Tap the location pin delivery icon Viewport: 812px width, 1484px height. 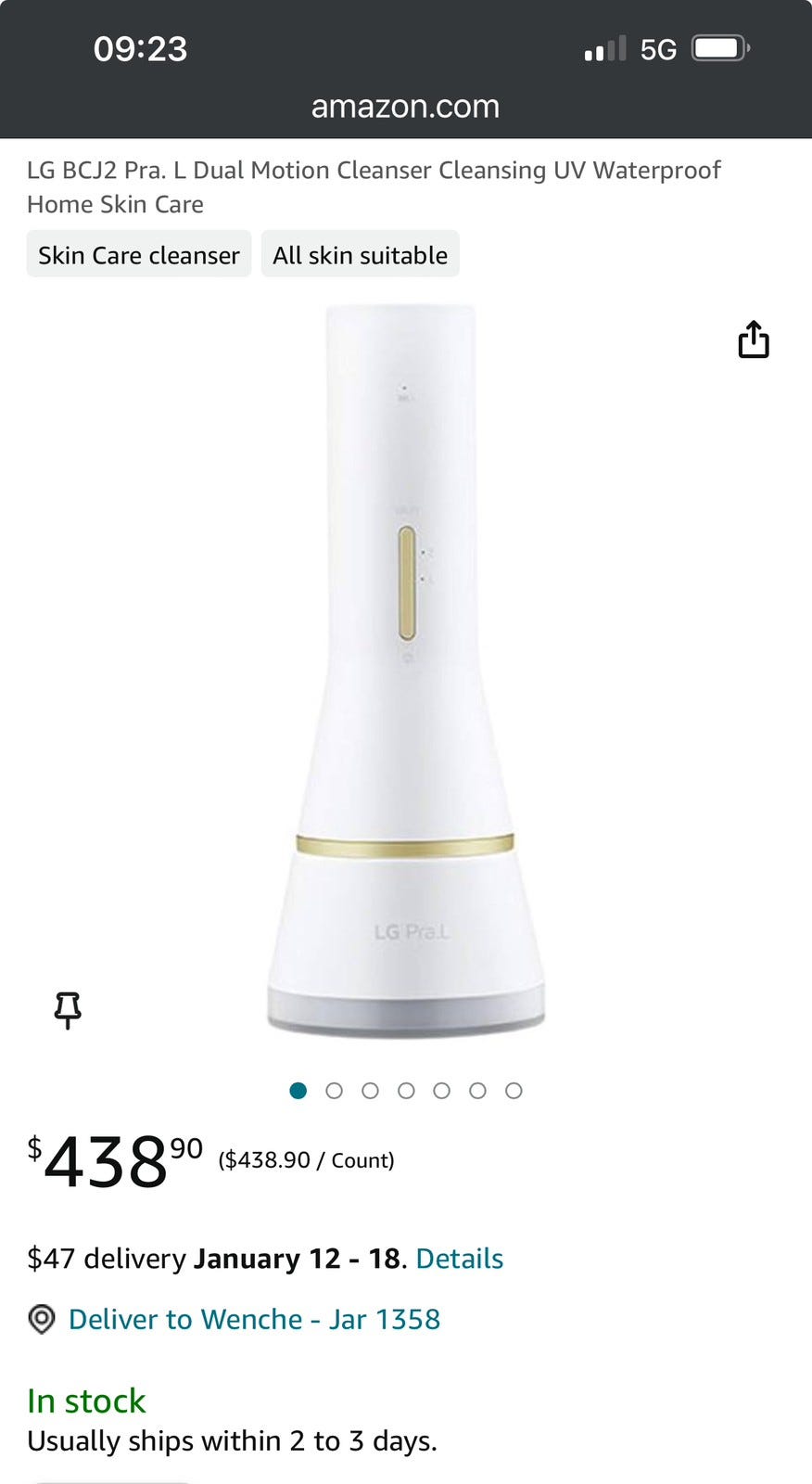tap(42, 1319)
